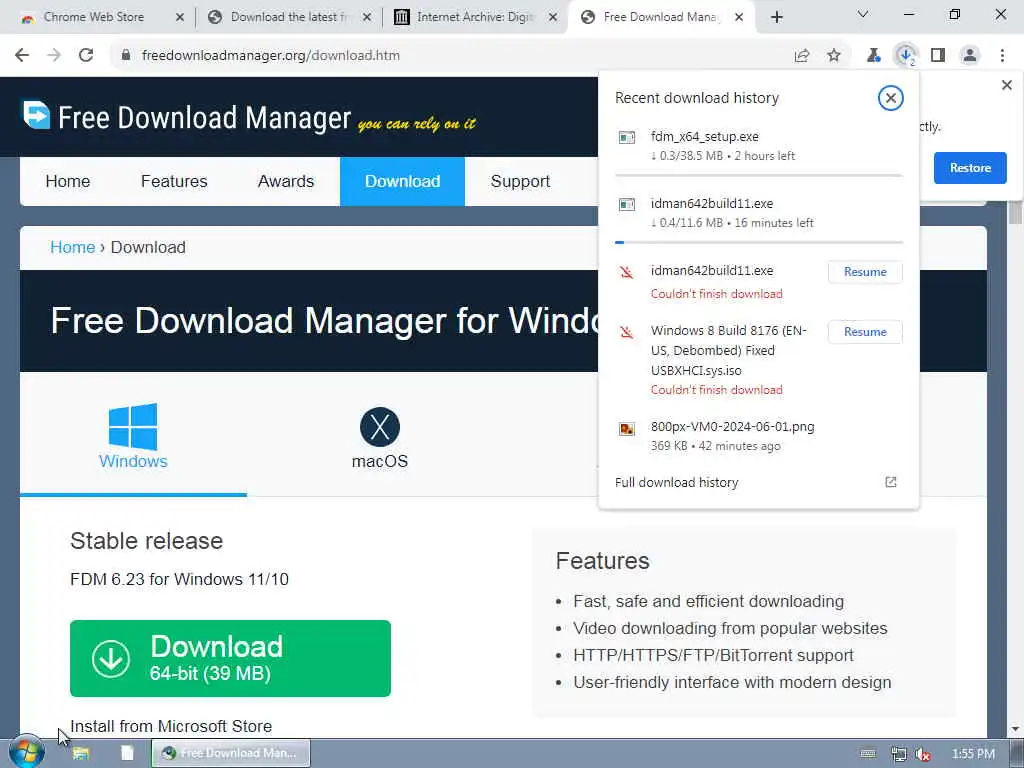Resume the Windows 8 Build 8176 ISO download
Screen dimensions: 1024x768
865,332
